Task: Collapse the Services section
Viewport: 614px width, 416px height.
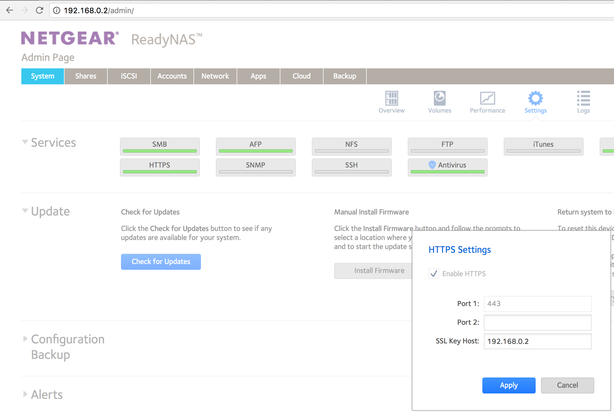Action: (x=25, y=142)
